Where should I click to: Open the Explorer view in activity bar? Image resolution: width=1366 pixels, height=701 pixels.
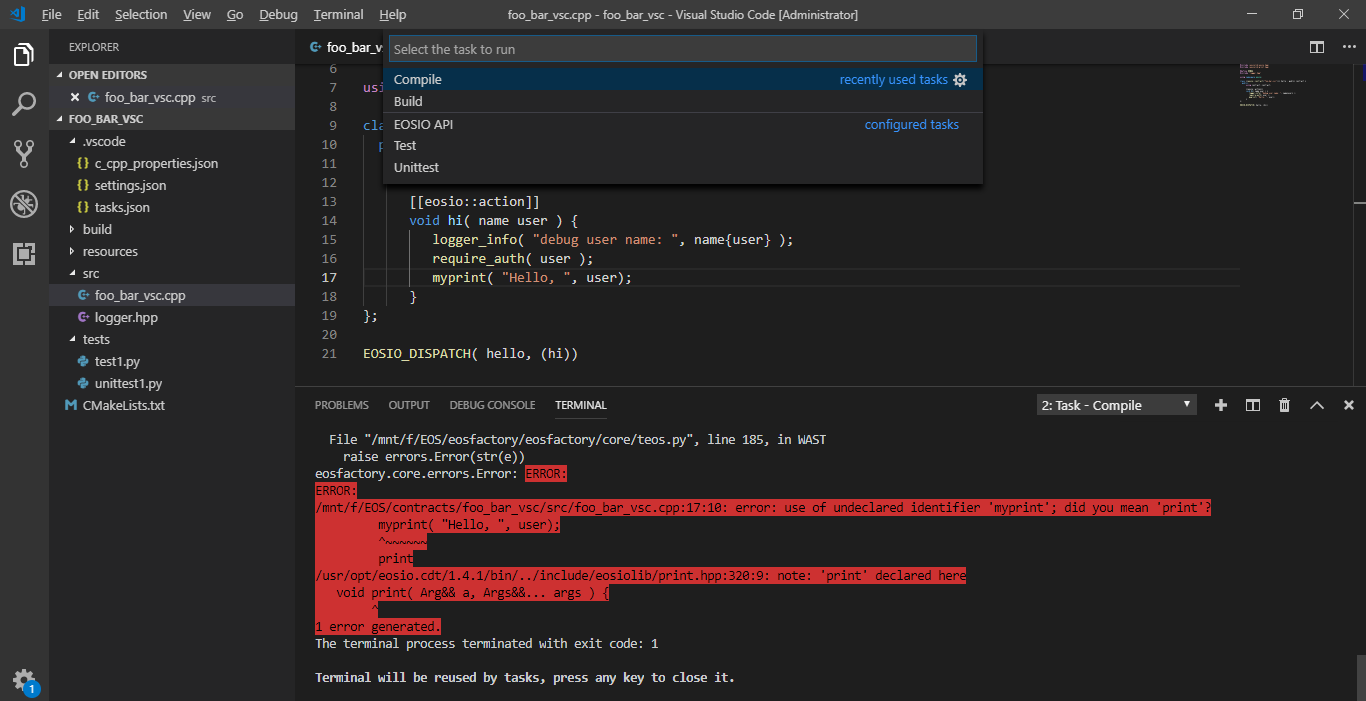click(x=24, y=55)
